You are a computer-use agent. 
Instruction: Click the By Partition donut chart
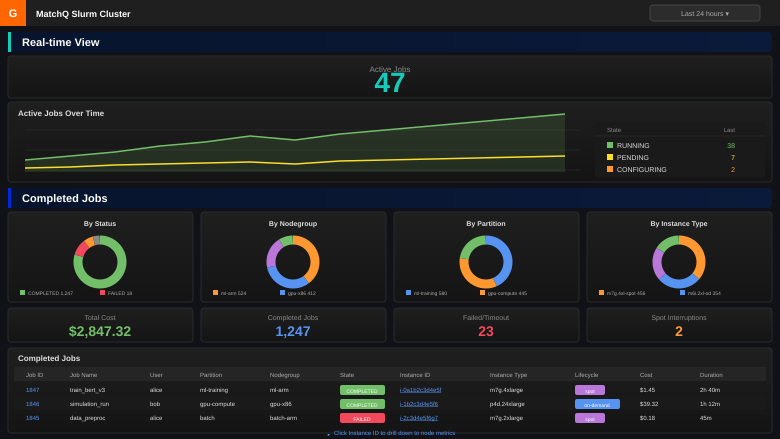click(x=486, y=262)
